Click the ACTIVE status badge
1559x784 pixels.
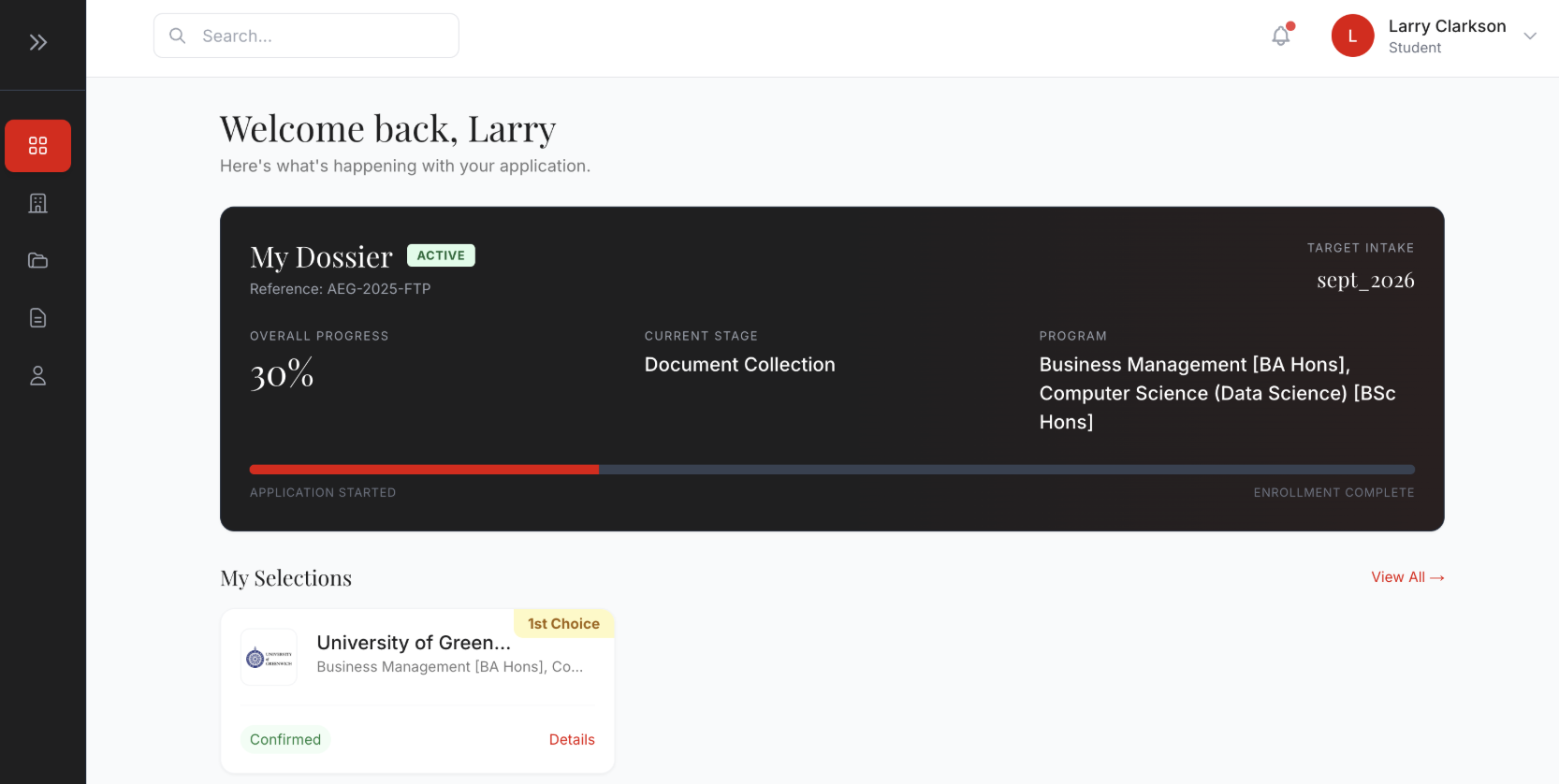click(441, 255)
